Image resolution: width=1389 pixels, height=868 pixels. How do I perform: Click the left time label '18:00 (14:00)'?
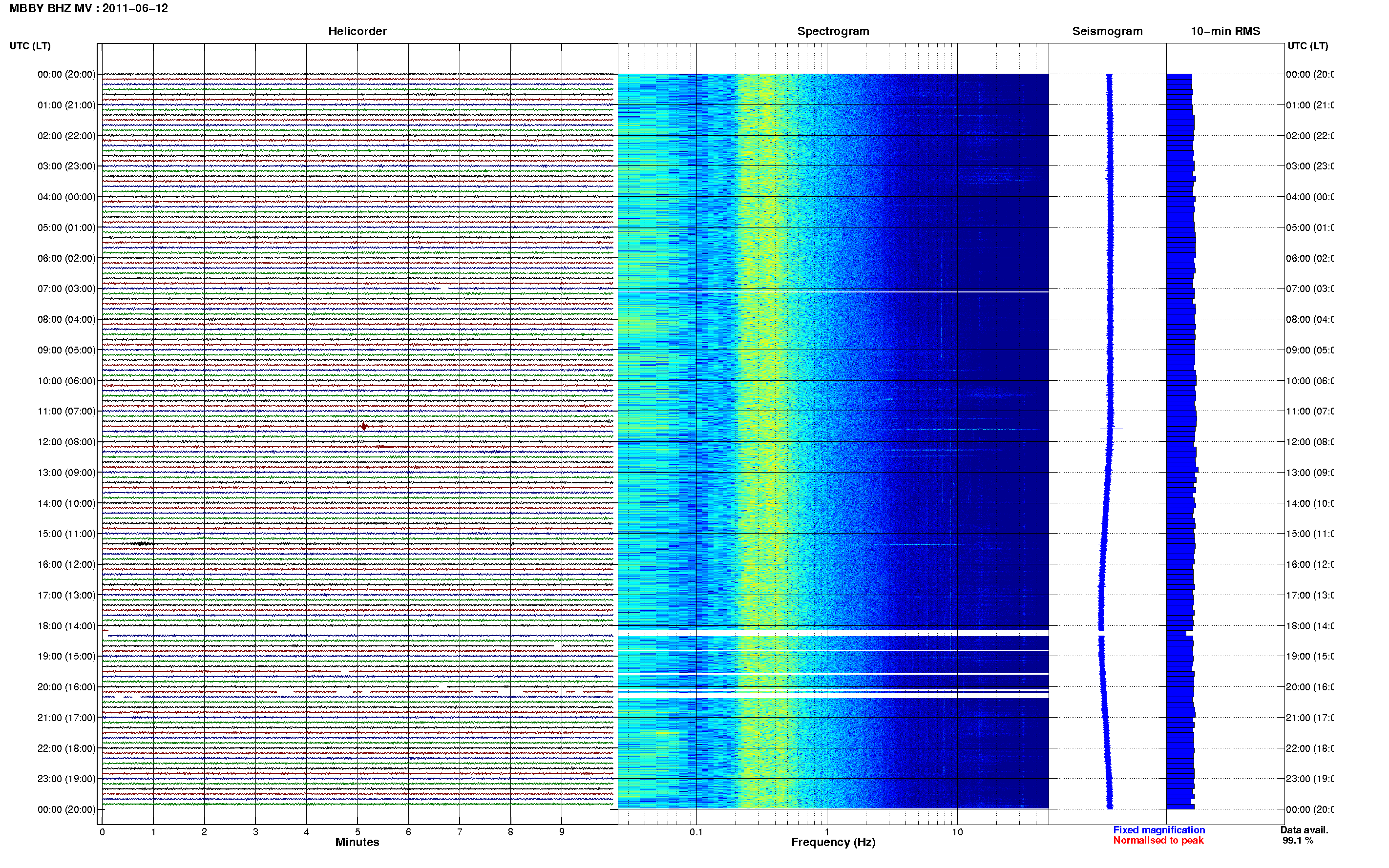click(x=66, y=626)
